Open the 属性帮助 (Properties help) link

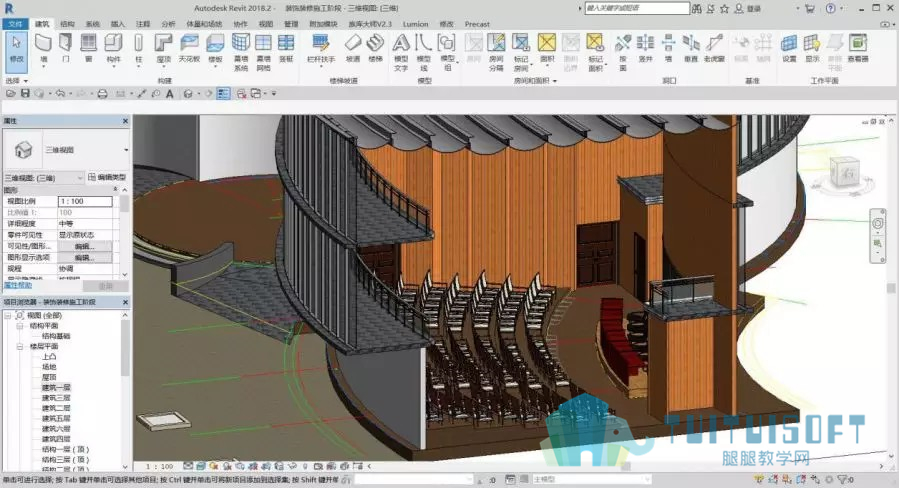[x=18, y=285]
